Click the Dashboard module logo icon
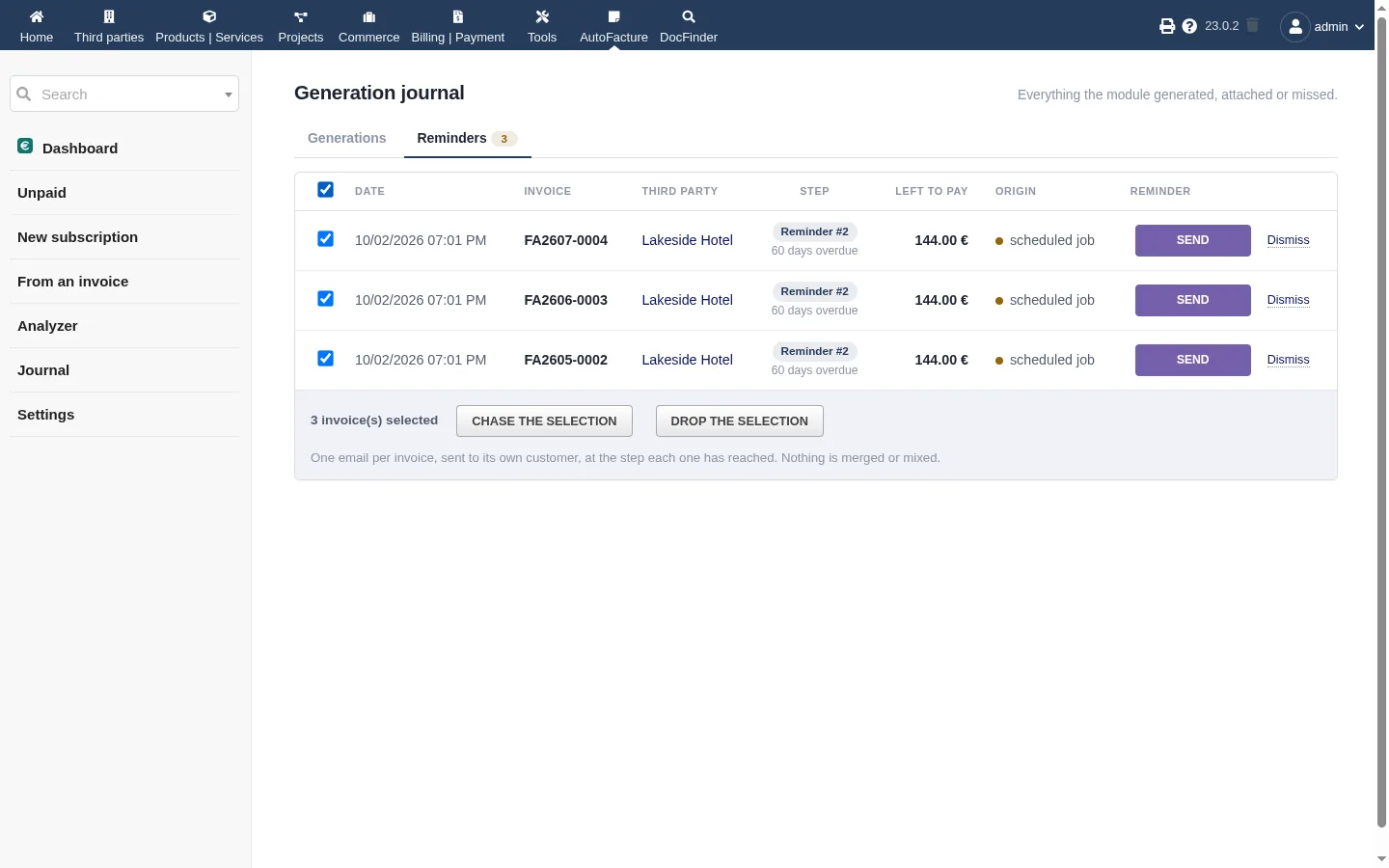 pos(25,146)
